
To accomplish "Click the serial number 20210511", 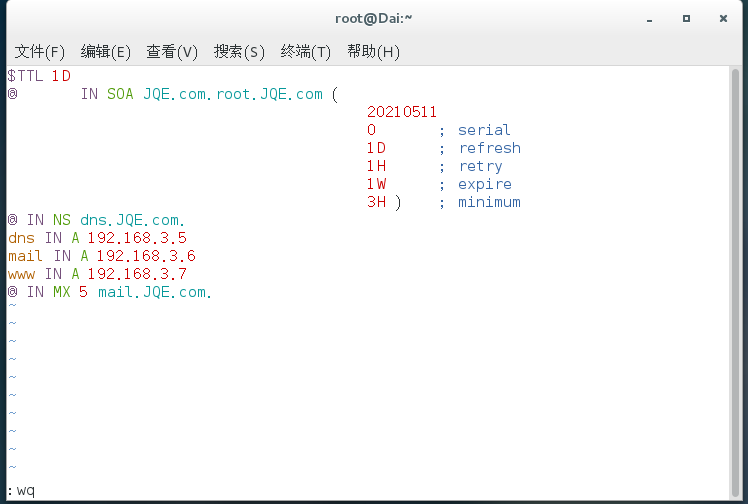I will [x=402, y=112].
